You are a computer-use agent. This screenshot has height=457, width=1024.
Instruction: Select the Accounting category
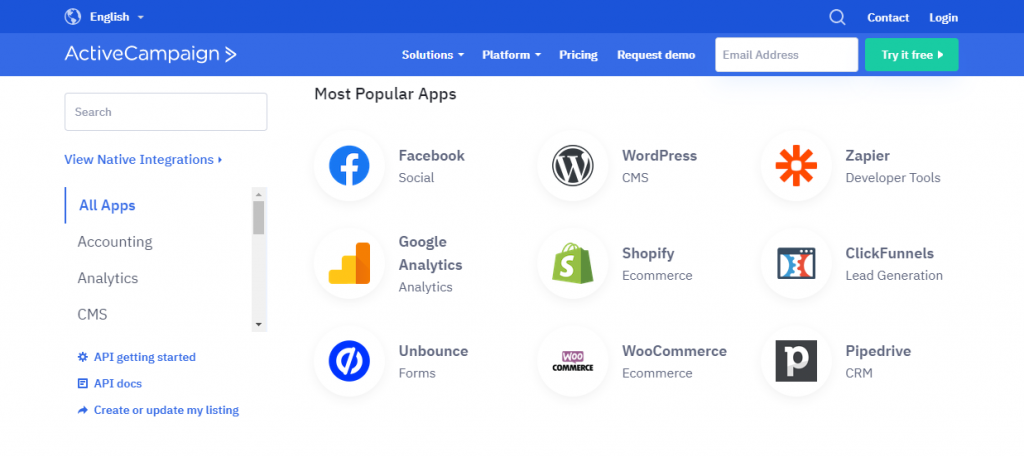click(x=115, y=242)
